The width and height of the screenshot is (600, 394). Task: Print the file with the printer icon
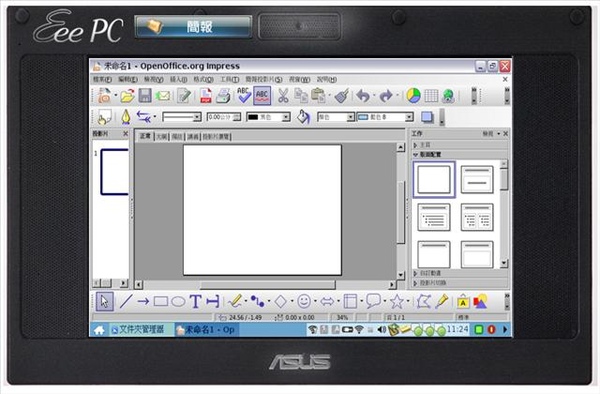[x=223, y=96]
